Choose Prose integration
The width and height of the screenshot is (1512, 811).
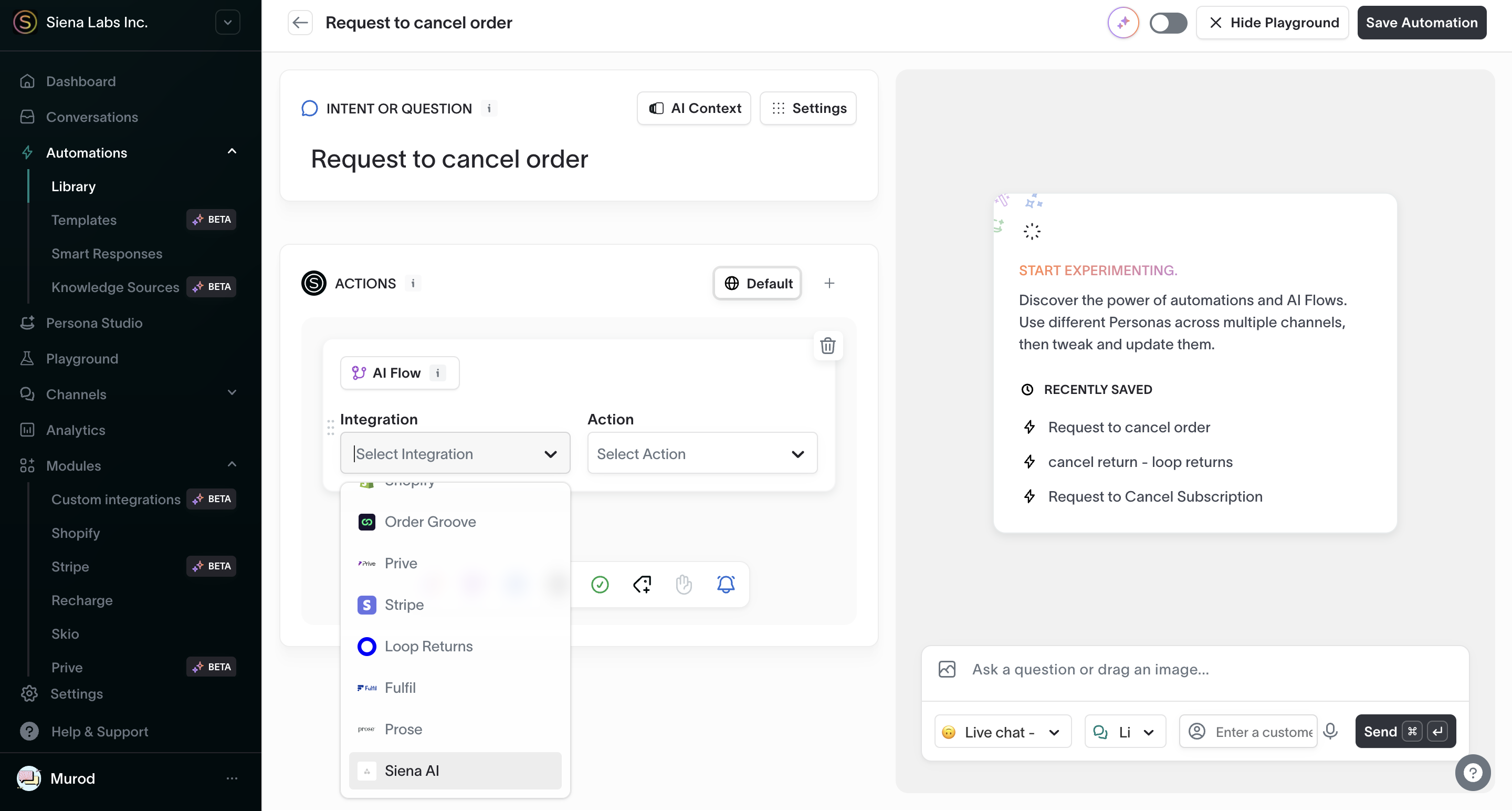[455, 729]
